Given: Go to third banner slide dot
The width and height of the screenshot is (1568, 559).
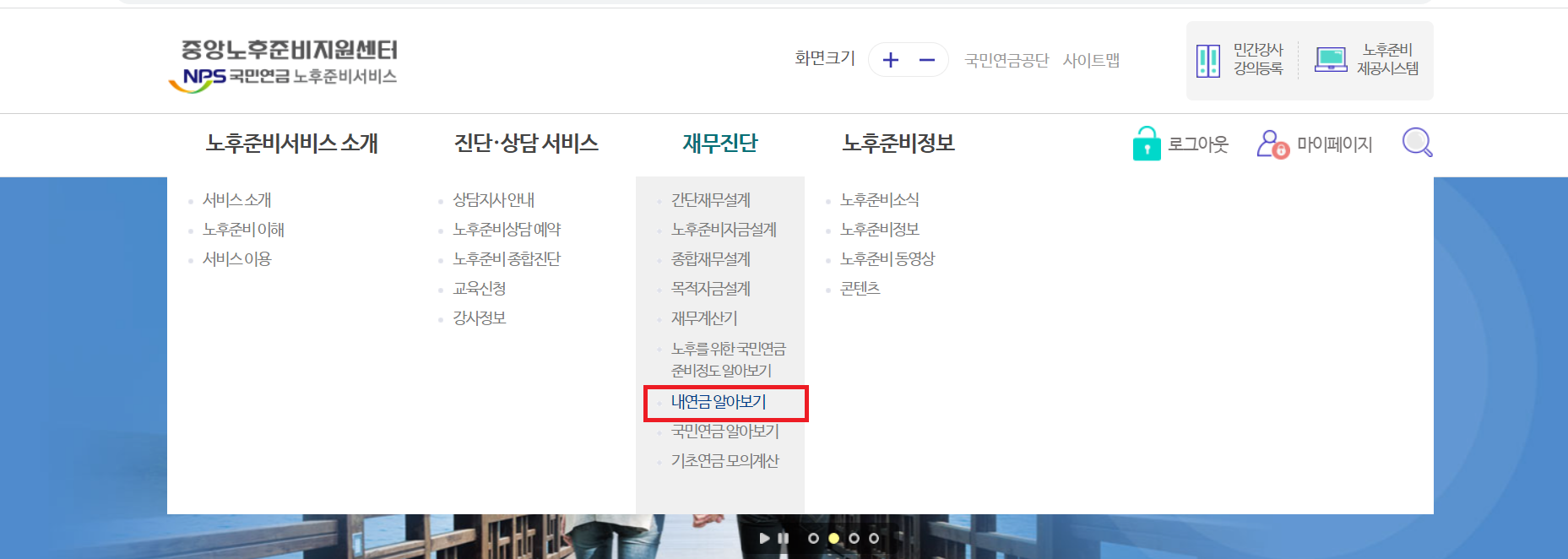Looking at the screenshot, I should click(x=854, y=538).
